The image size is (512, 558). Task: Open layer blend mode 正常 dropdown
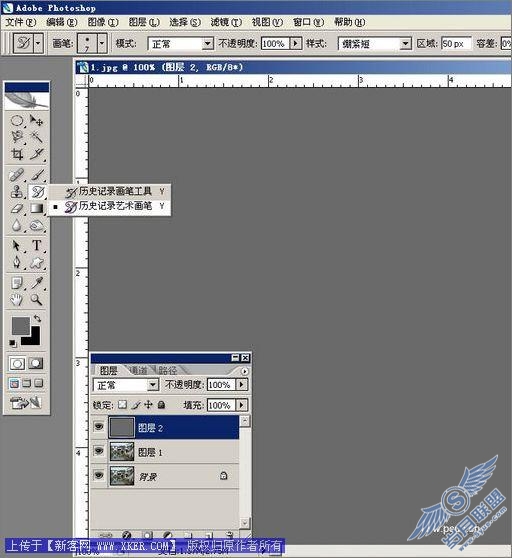click(153, 385)
